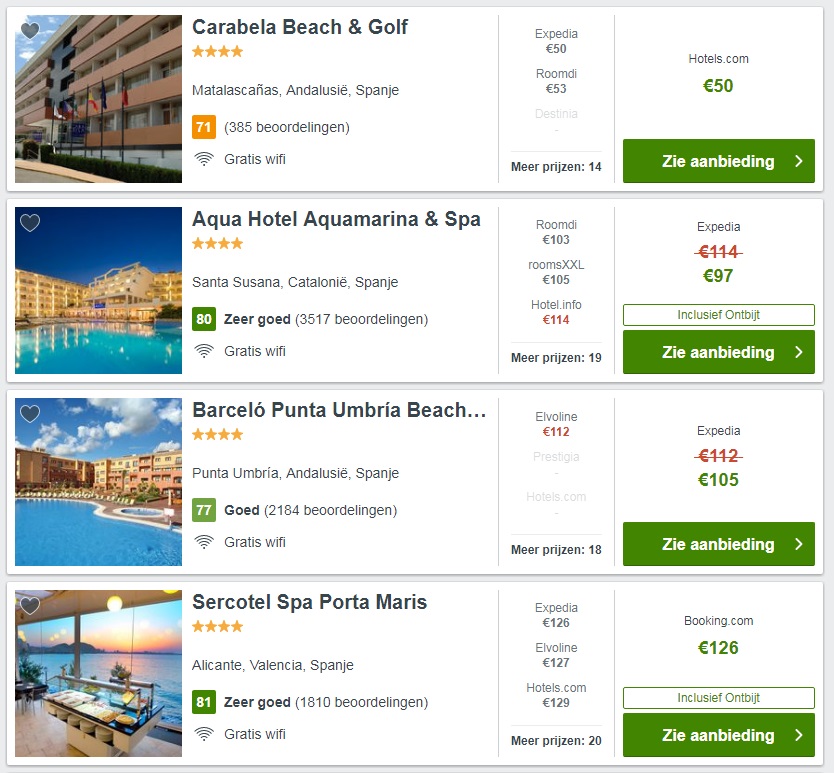The width and height of the screenshot is (834, 773).
Task: Toggle the favorite heart on Aqua Hotel Aquamarina
Action: [x=30, y=222]
